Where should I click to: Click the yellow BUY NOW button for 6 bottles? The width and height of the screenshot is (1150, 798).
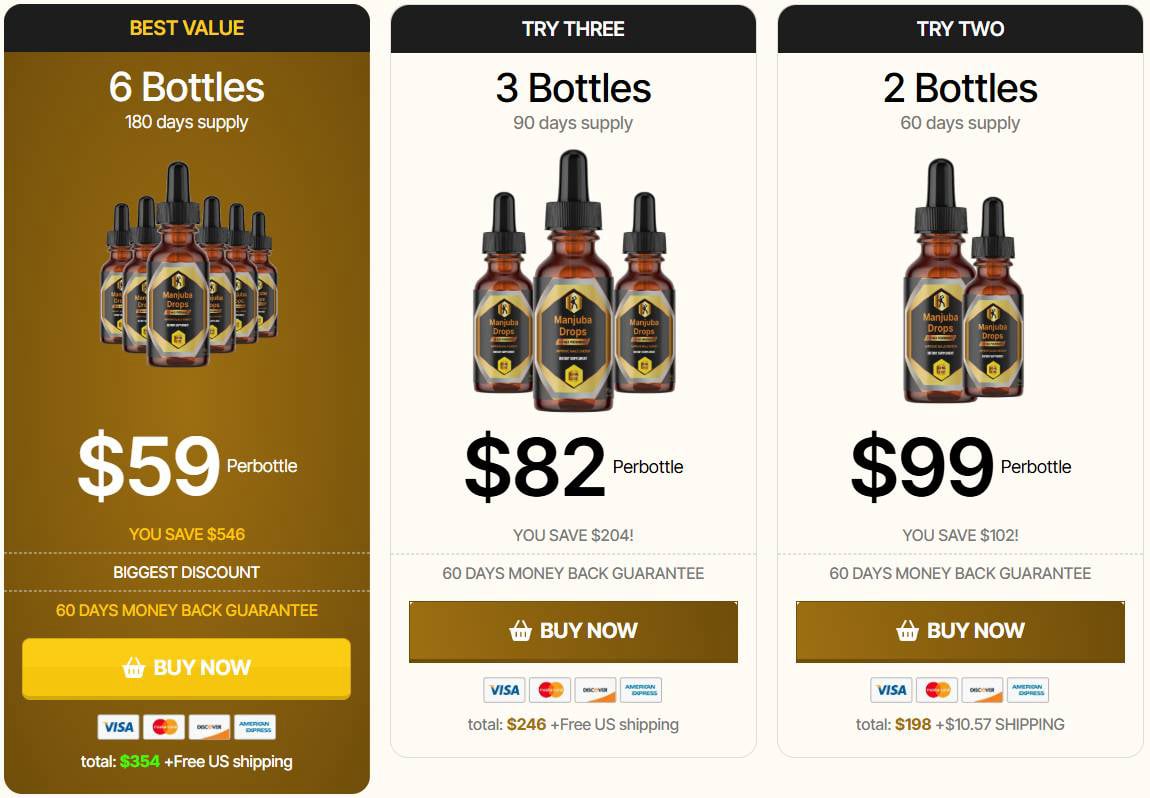point(186,668)
